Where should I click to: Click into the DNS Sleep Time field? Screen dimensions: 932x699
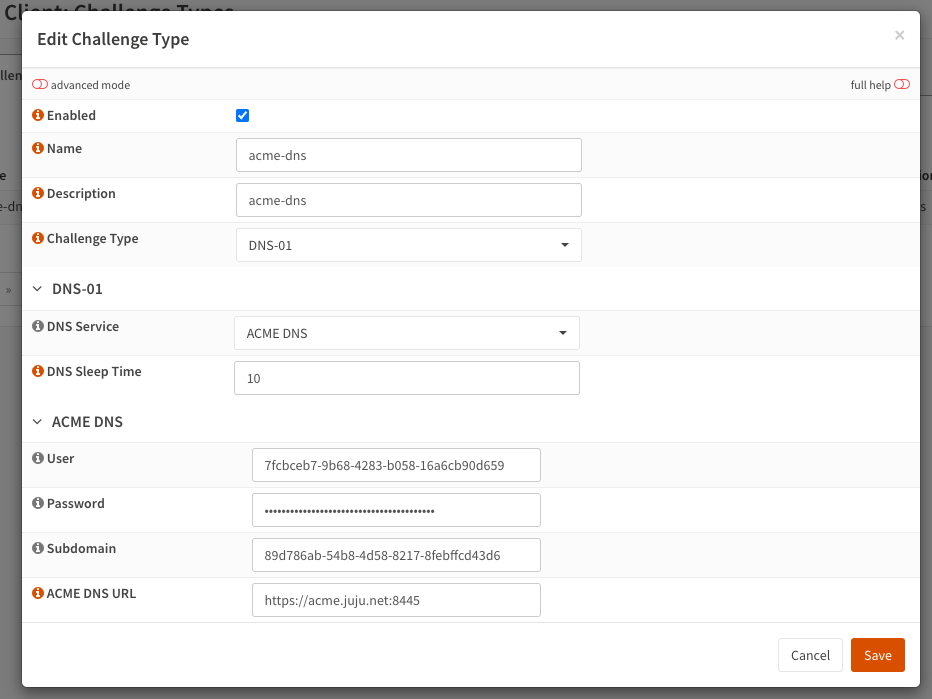click(x=407, y=378)
